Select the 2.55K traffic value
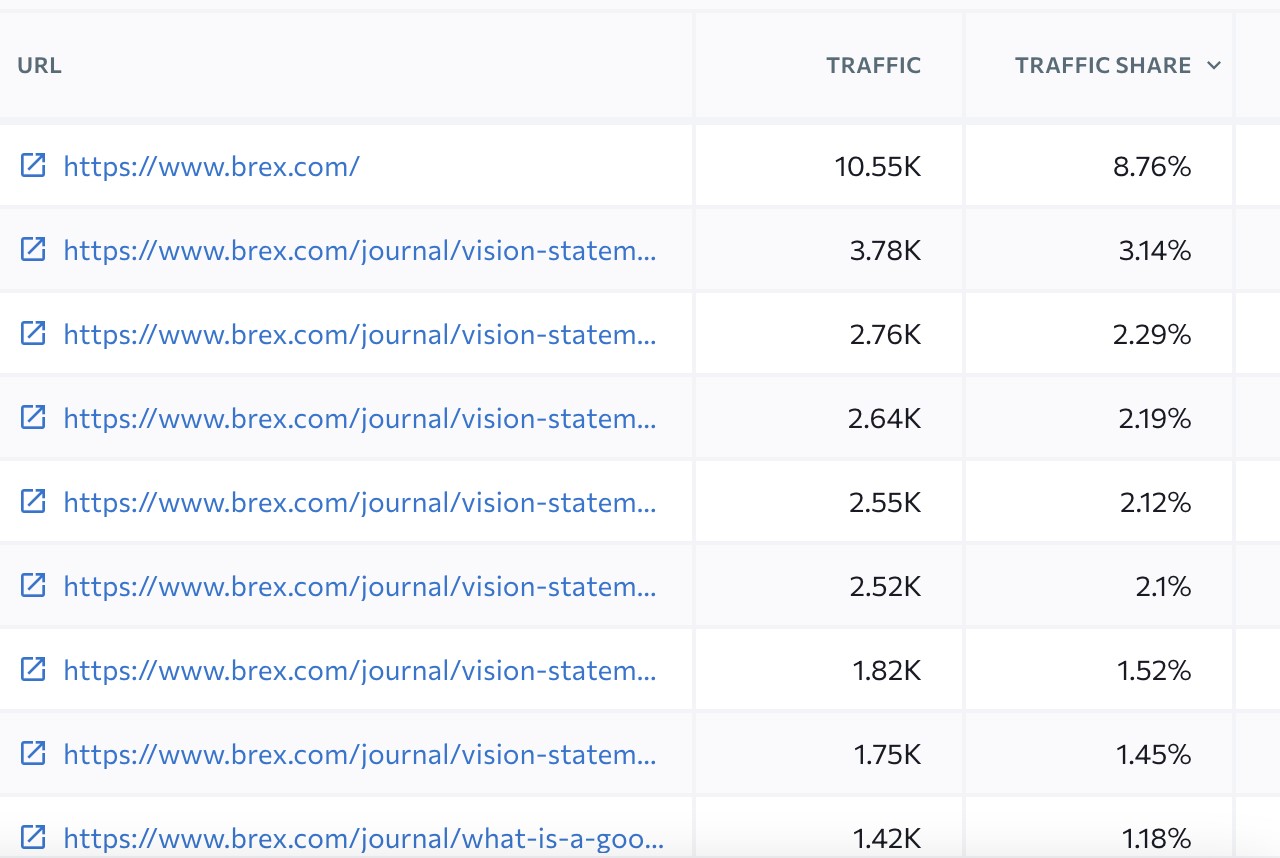 [x=885, y=502]
